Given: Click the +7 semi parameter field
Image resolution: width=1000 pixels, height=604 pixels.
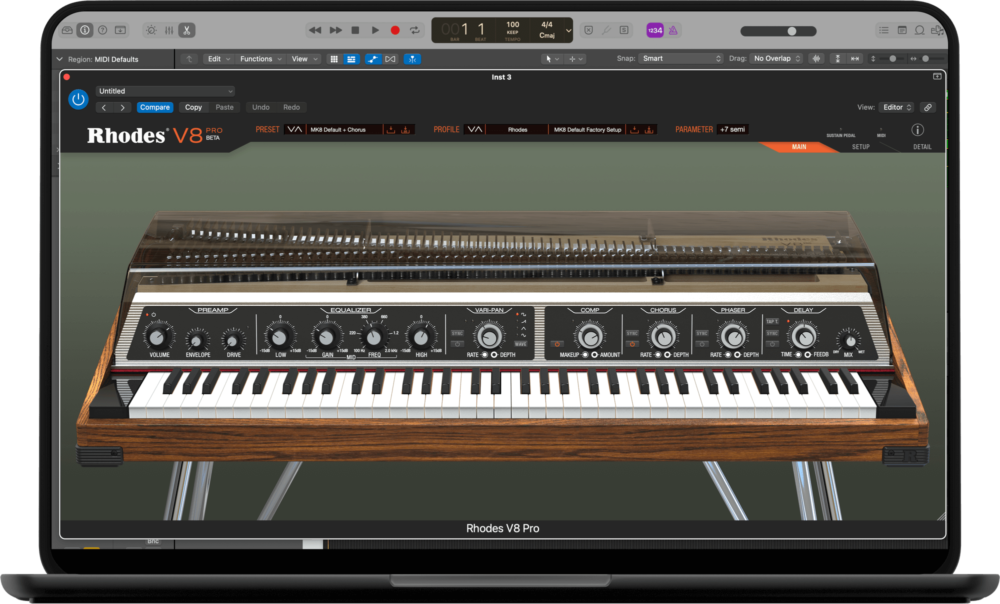Looking at the screenshot, I should [732, 129].
